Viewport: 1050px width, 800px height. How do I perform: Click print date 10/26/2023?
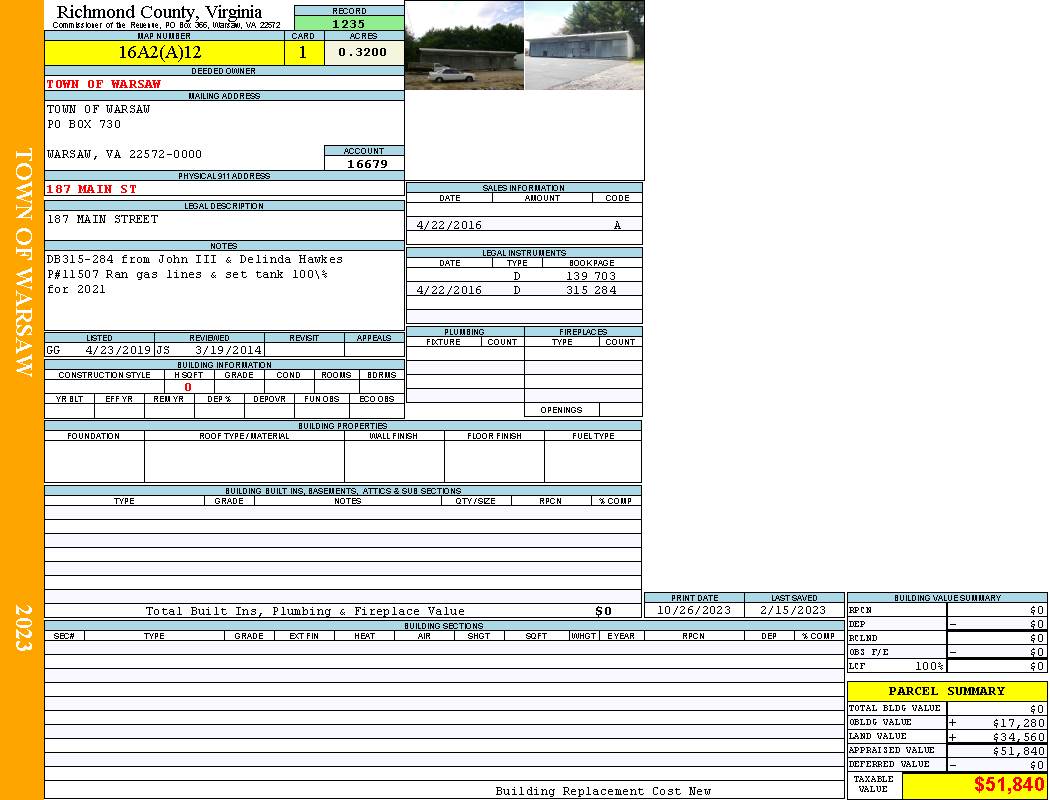tap(694, 611)
